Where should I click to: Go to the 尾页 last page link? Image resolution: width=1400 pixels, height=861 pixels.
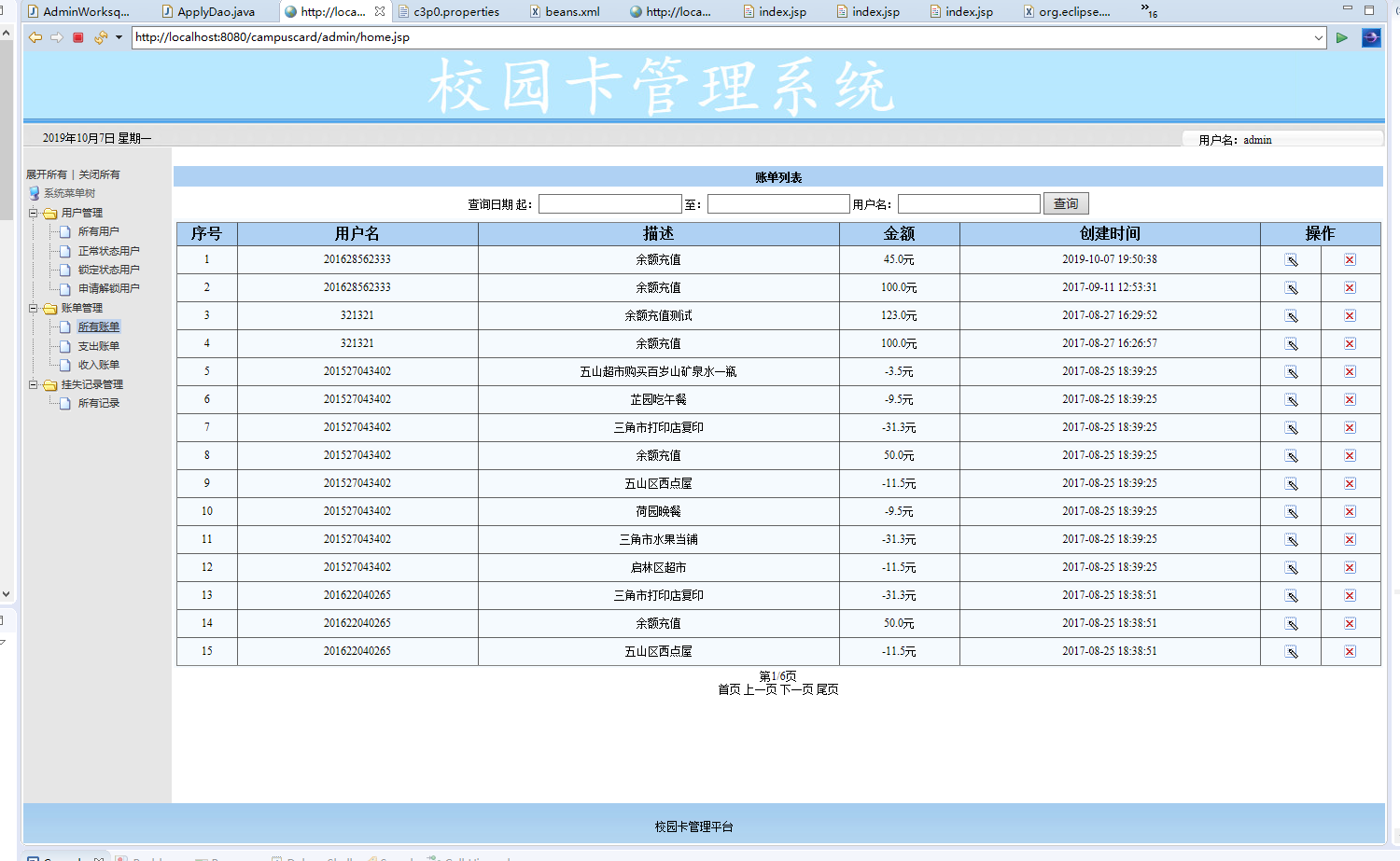[828, 690]
